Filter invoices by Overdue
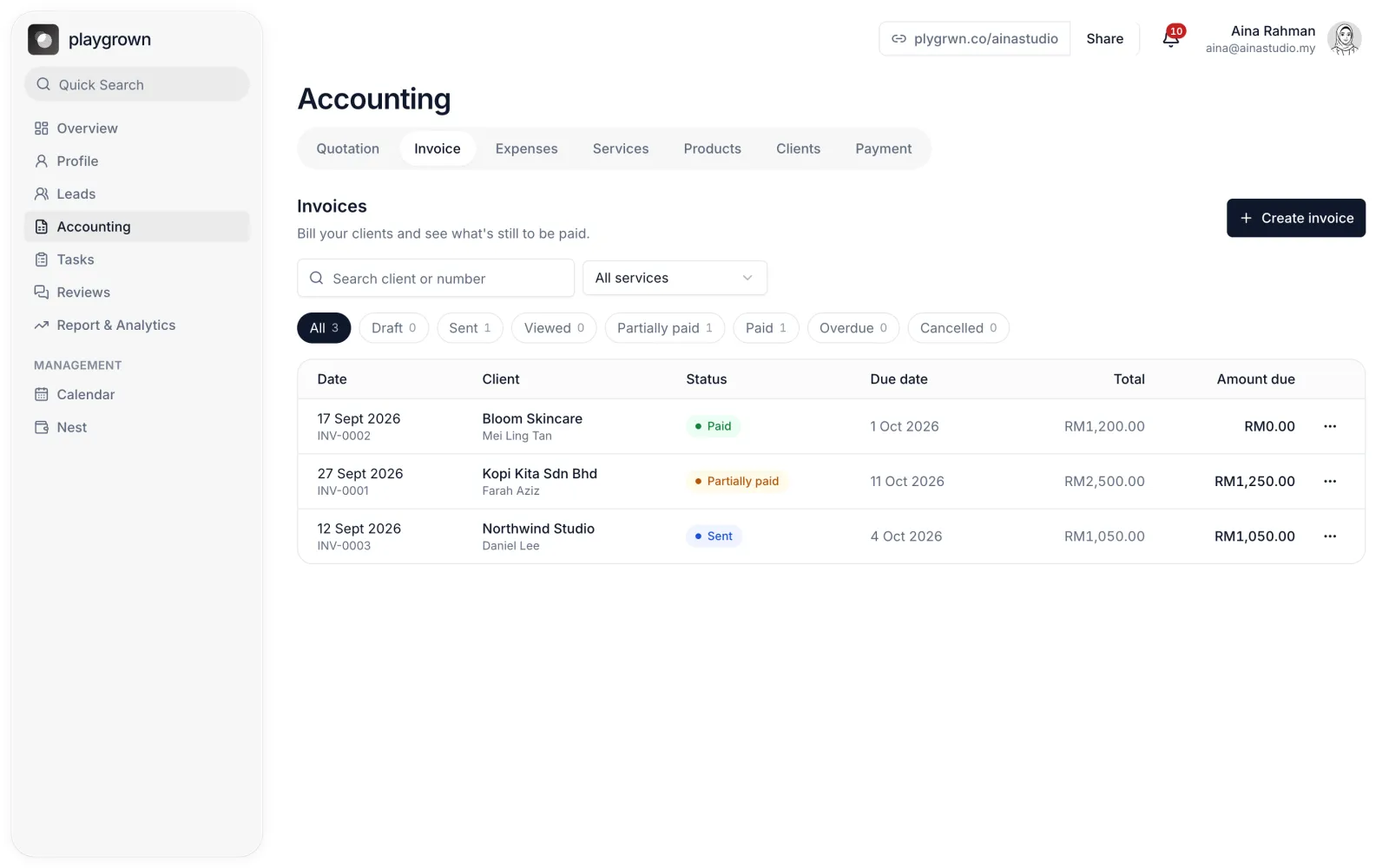Image resolution: width=1389 pixels, height=868 pixels. pyautogui.click(x=852, y=328)
